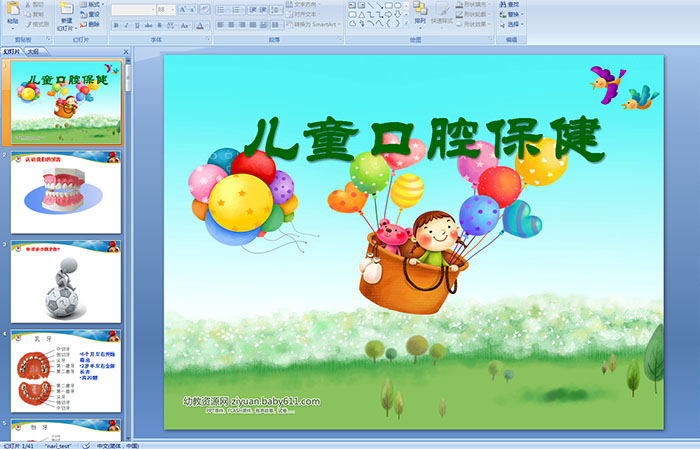Select slide 2 thumbnail with teeth model
The image size is (700, 449).
66,192
